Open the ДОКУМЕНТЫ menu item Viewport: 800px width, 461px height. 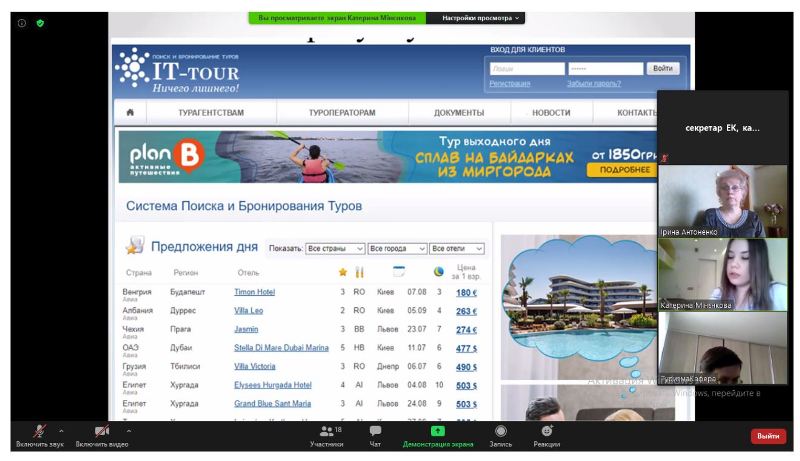pos(459,113)
